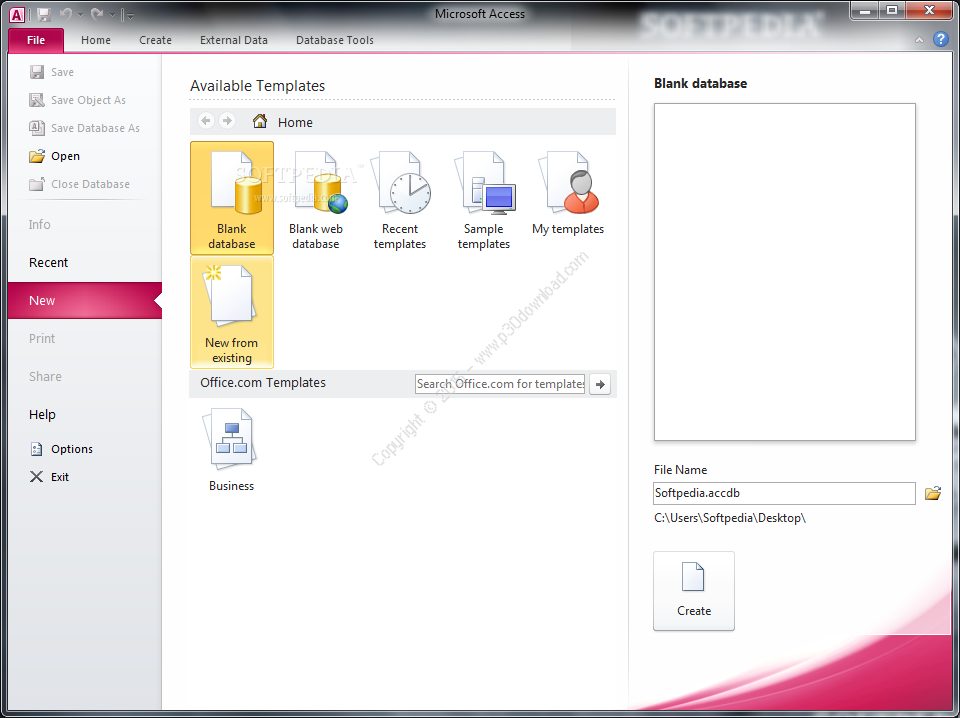The image size is (960, 718).
Task: Click Redo in the Quick Access Toolbar
Action: click(97, 13)
